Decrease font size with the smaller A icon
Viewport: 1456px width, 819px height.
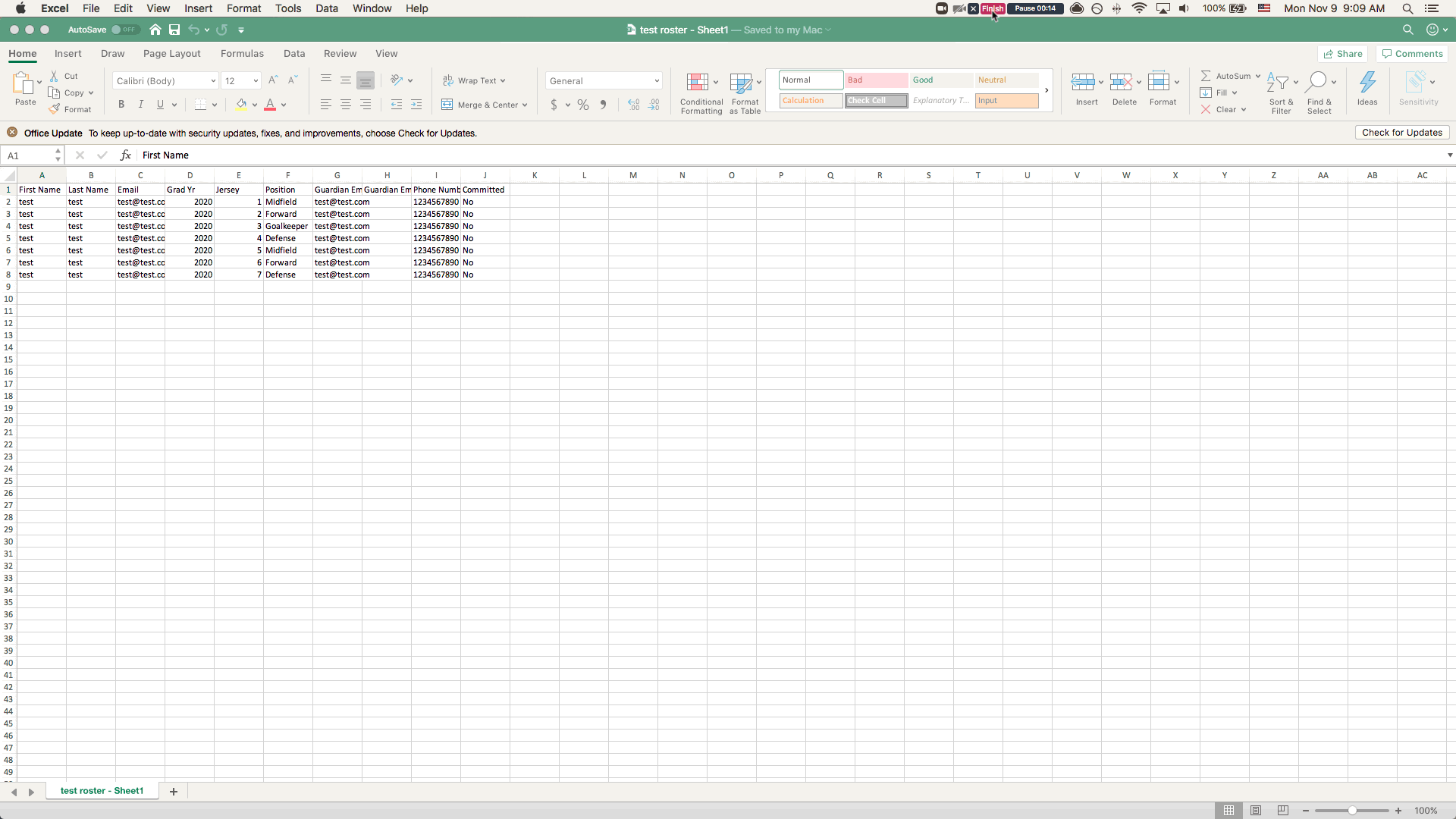click(x=293, y=80)
